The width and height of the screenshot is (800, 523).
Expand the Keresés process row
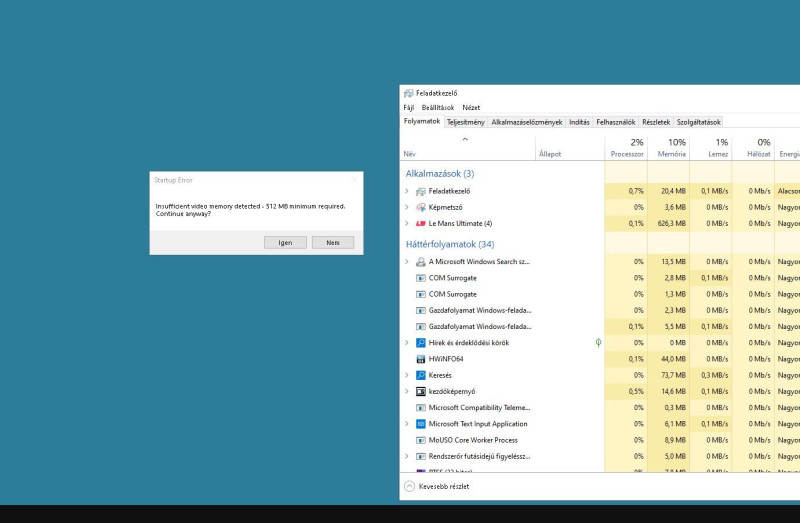click(x=407, y=376)
